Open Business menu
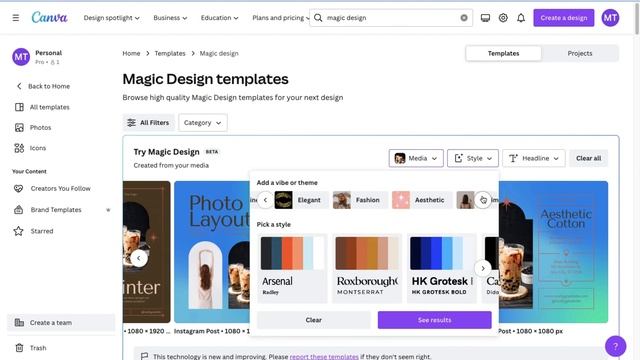This screenshot has width=640, height=360. click(x=170, y=18)
